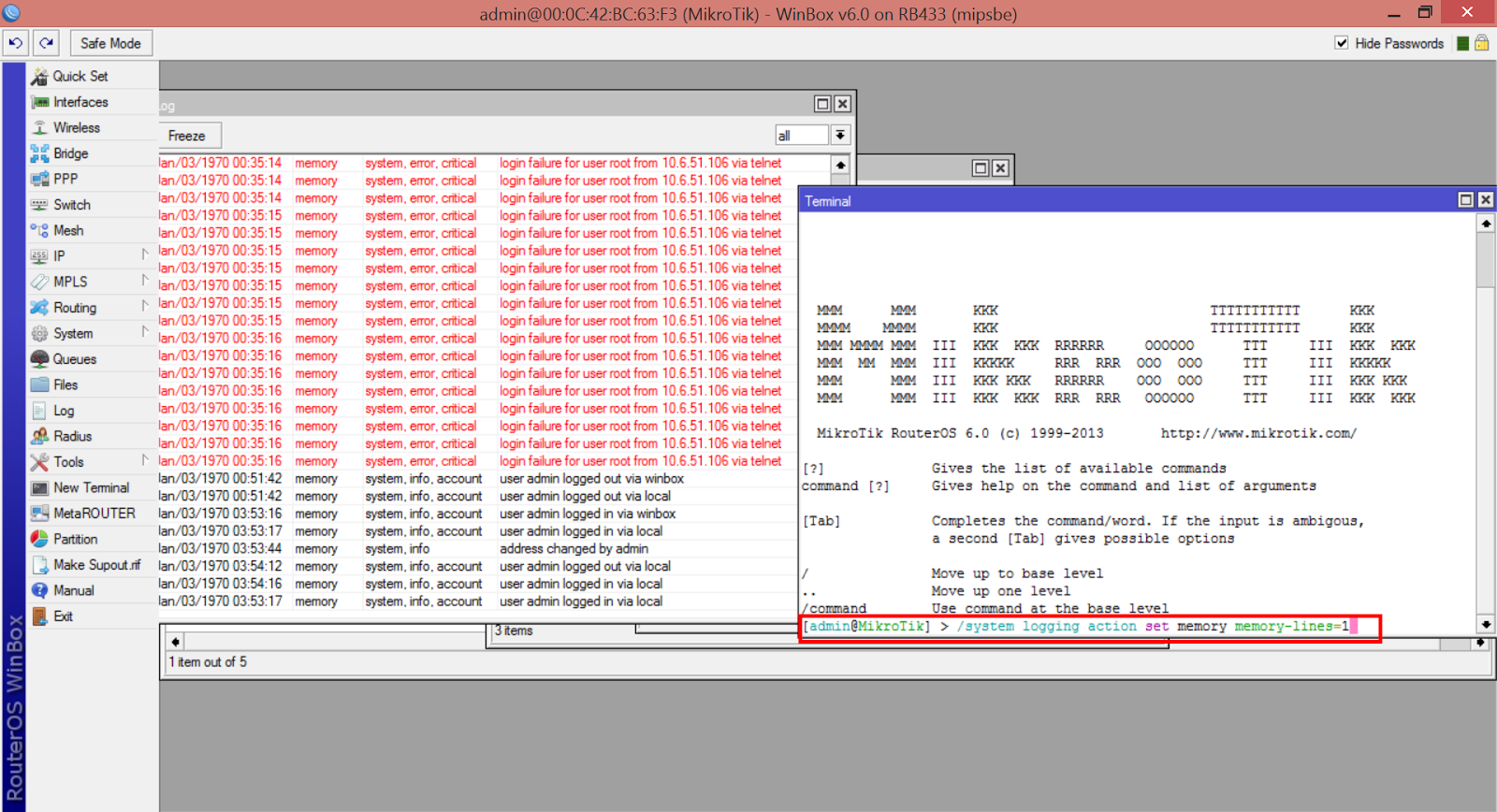Viewport: 1497px width, 812px height.
Task: Open the PPP menu icon
Action: [39, 179]
